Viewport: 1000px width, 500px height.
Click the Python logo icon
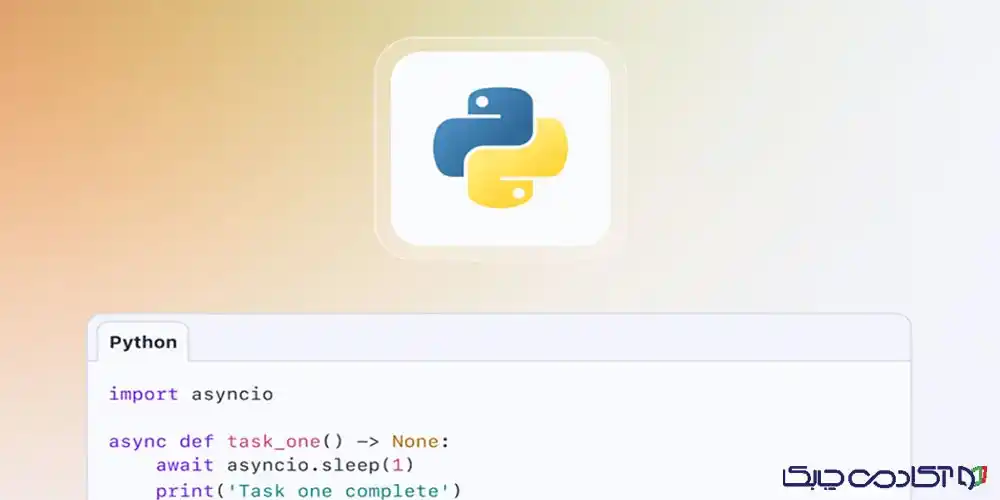500,148
